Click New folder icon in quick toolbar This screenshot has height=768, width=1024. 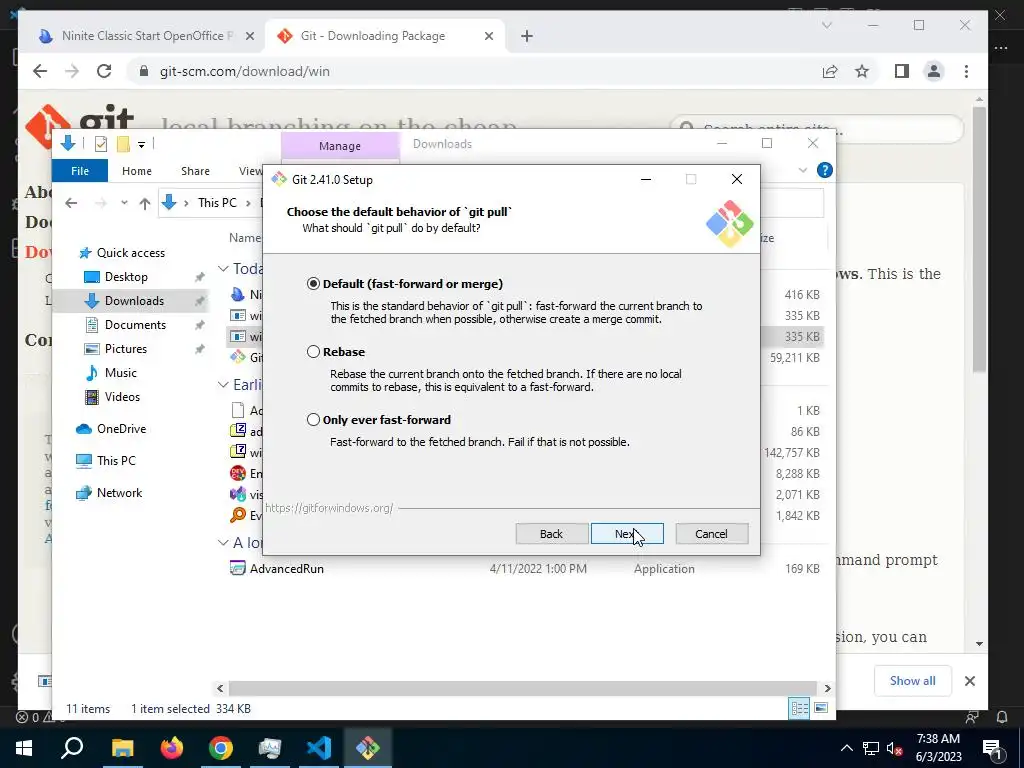tap(123, 144)
